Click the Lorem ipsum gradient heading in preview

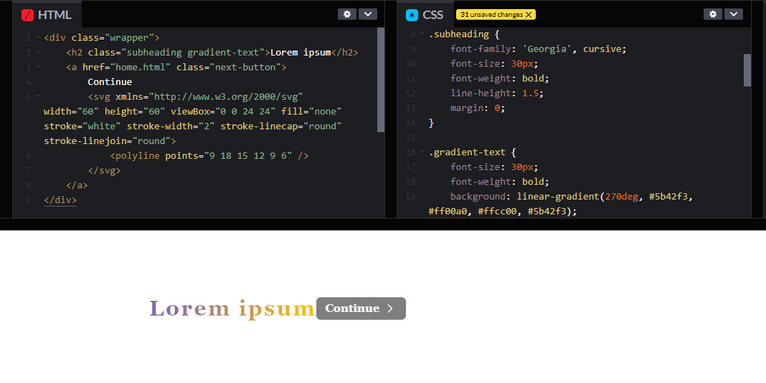232,309
